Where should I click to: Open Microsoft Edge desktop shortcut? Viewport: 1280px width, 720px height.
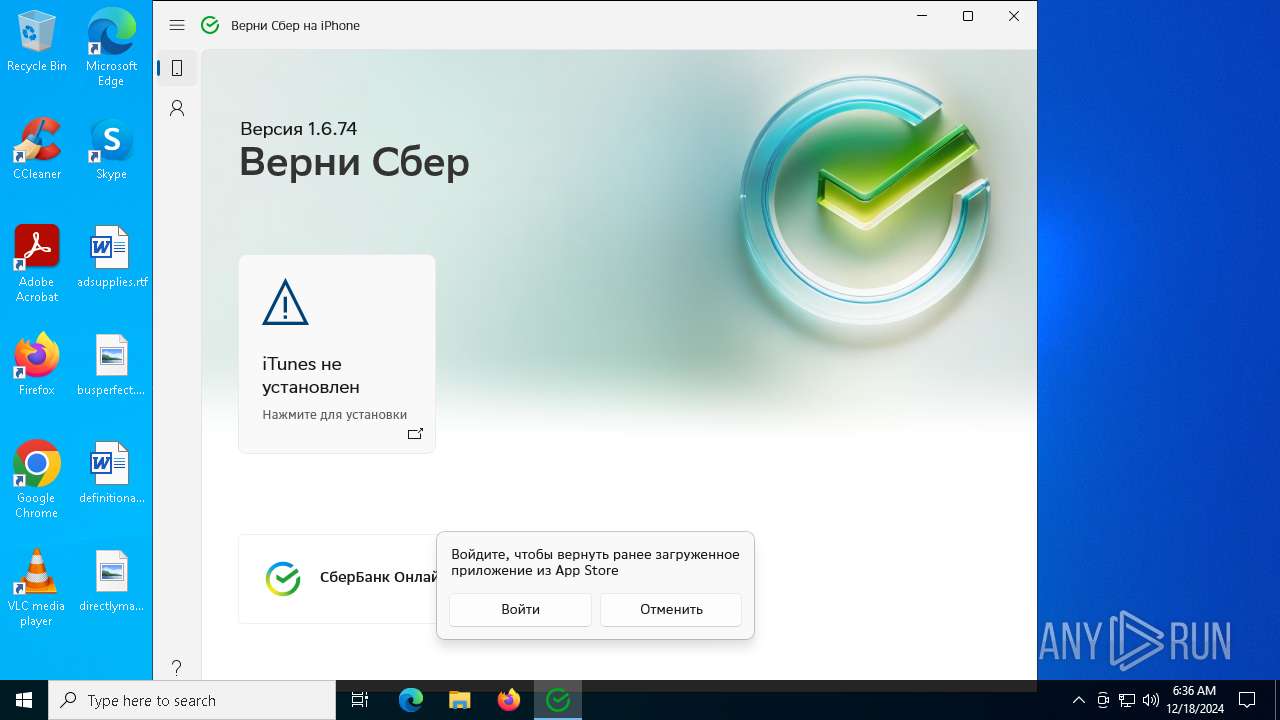[111, 48]
